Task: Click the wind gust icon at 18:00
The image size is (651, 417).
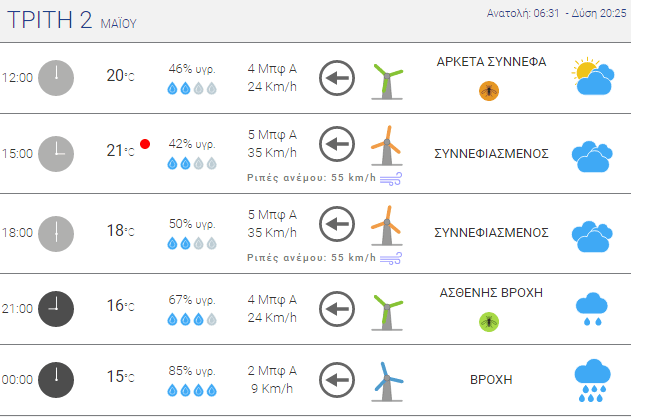Action: 391,258
